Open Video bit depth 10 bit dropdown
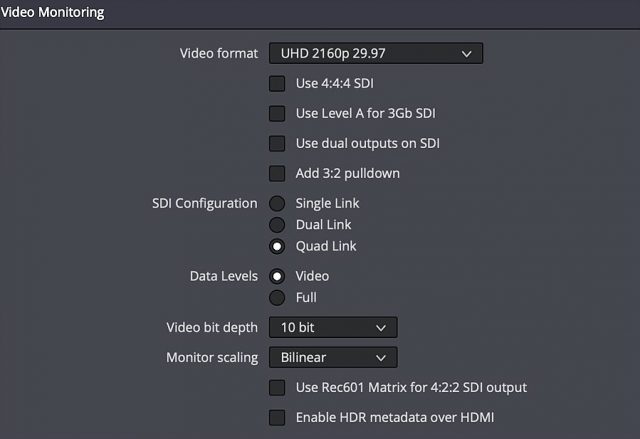The width and height of the screenshot is (640, 439). point(333,327)
